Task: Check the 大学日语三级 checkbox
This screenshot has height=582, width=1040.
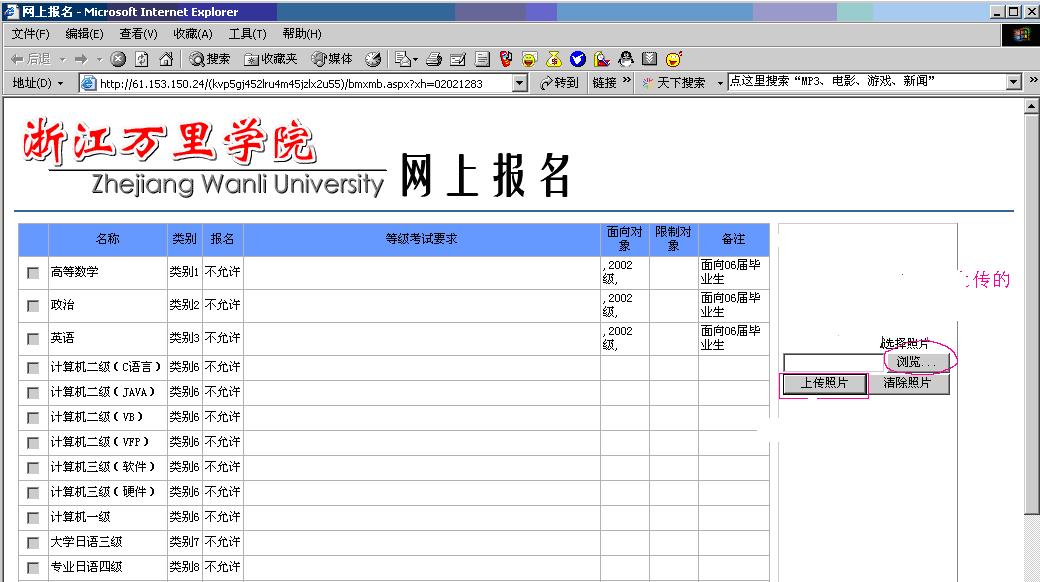Action: (x=32, y=543)
